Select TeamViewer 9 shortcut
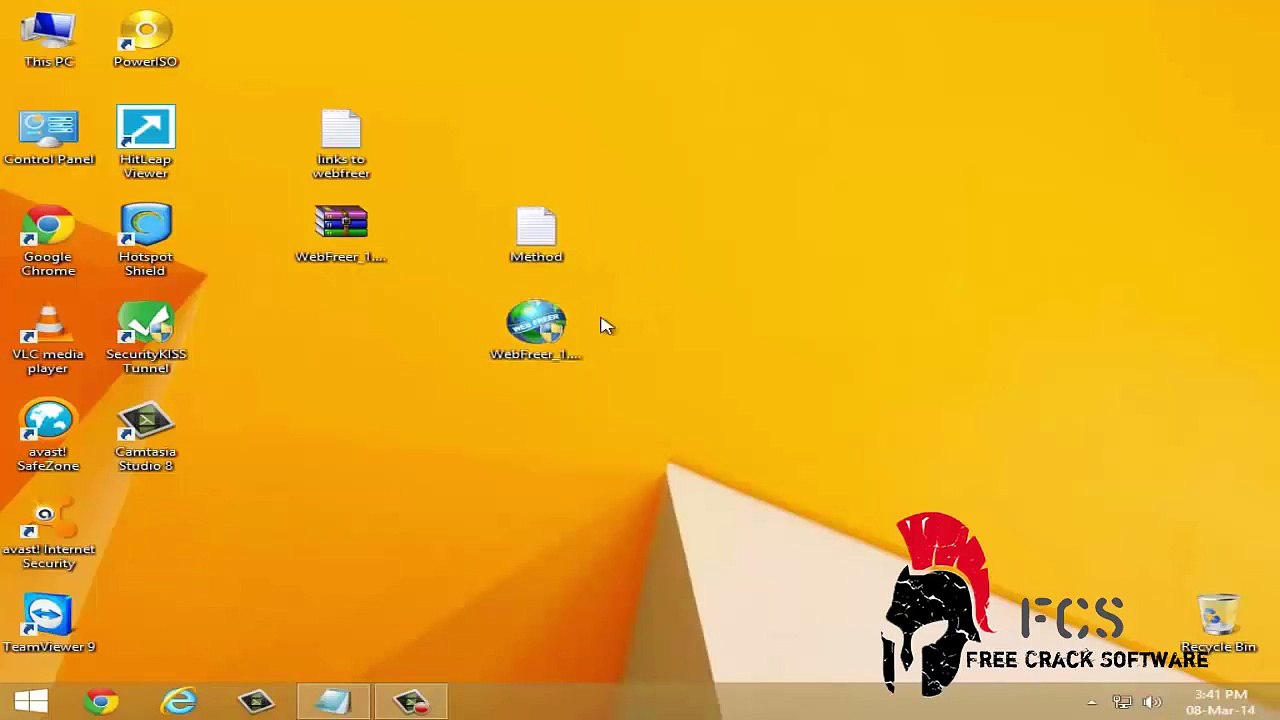 (48, 624)
